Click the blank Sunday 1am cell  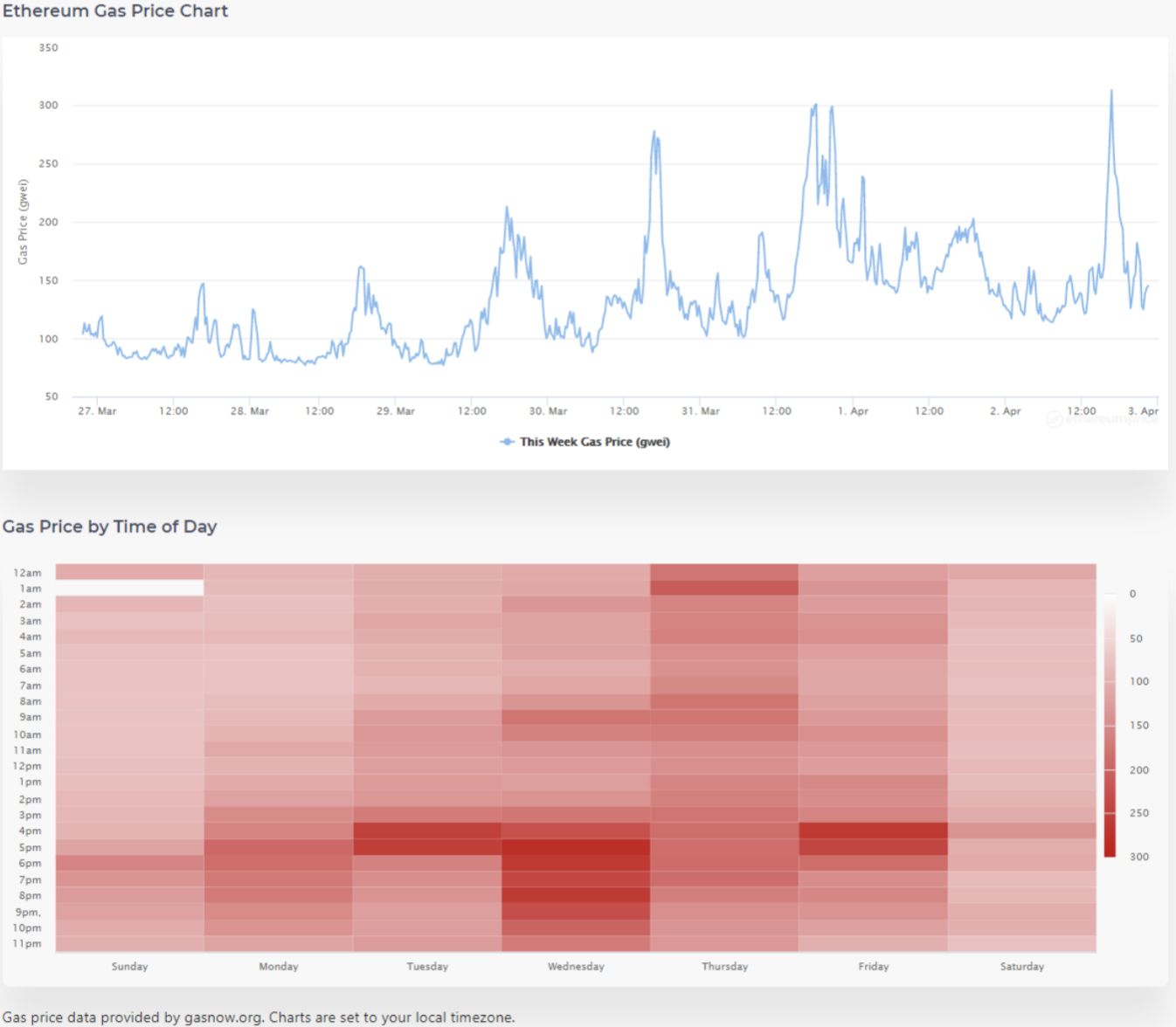pos(129,589)
